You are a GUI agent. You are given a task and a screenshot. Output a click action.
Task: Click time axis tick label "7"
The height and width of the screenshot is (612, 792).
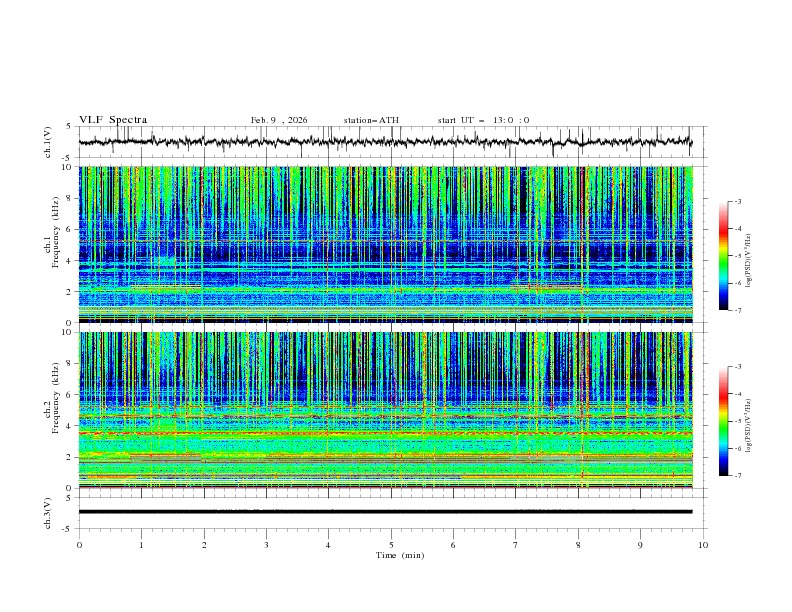(516, 545)
